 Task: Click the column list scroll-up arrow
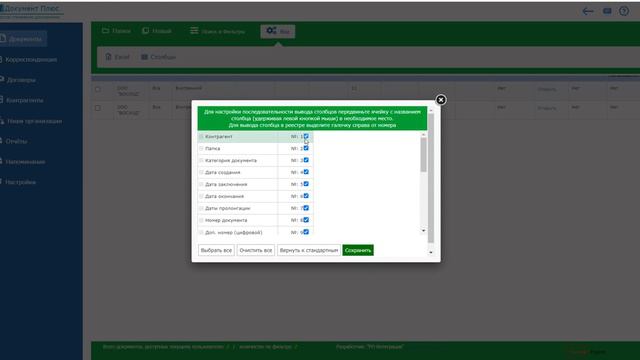click(x=423, y=134)
